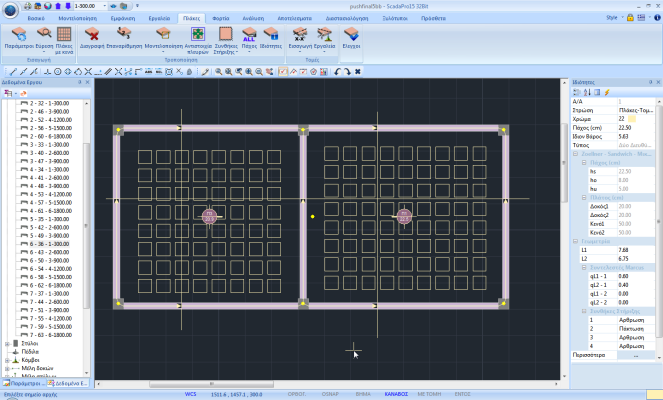This screenshot has width=663, height=400.
Task: Click the Πάχος (cm) value 22.50 field
Action: point(636,128)
